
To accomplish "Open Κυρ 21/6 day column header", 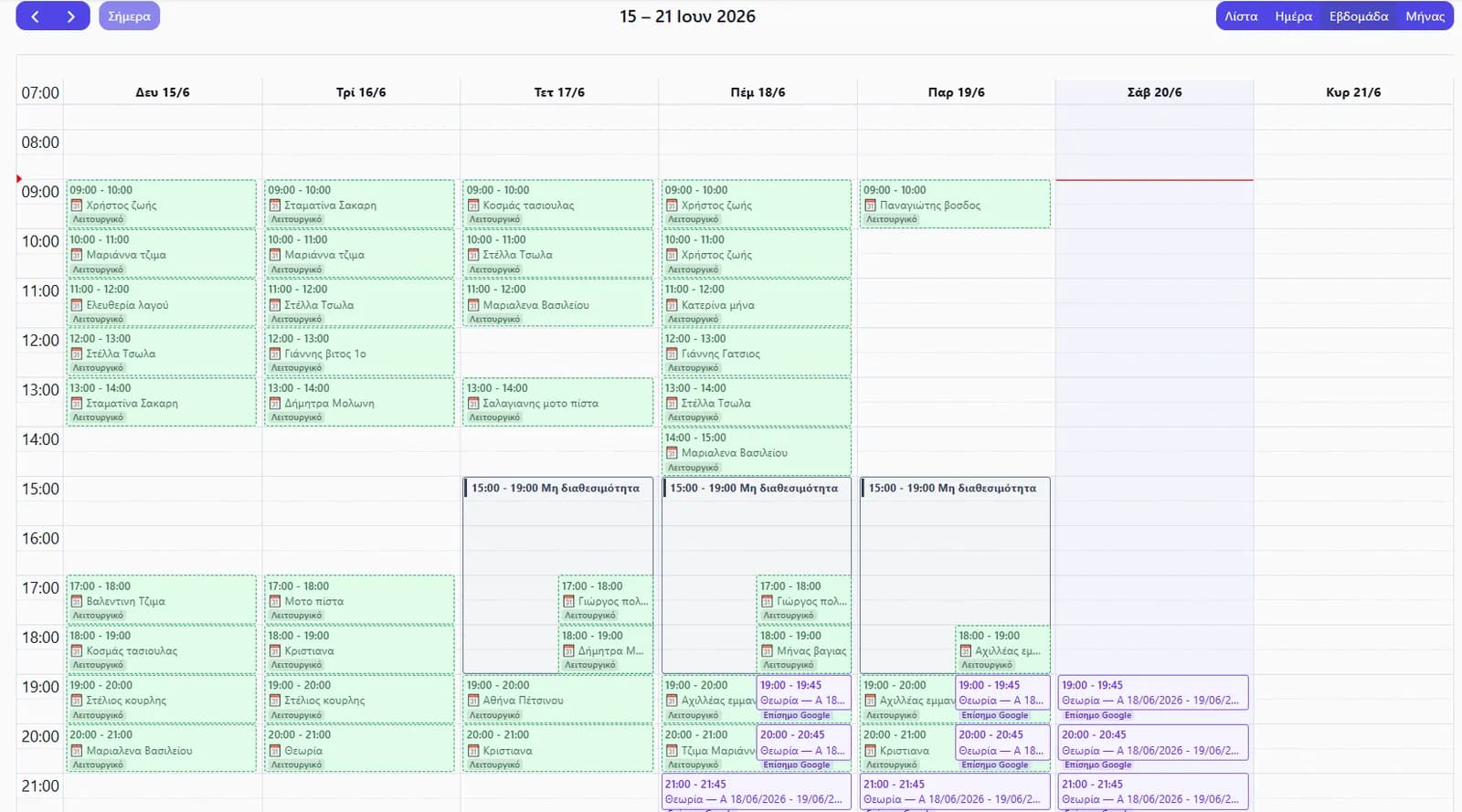I will pos(1353,92).
